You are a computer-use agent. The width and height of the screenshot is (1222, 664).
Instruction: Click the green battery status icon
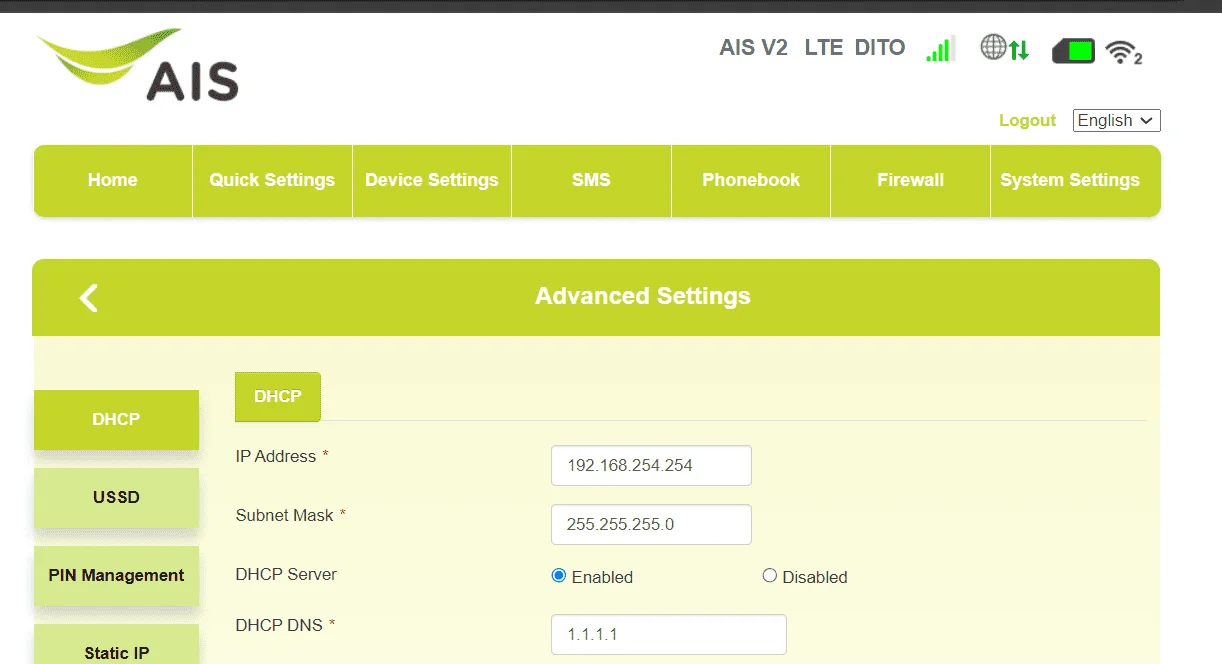(x=1073, y=50)
